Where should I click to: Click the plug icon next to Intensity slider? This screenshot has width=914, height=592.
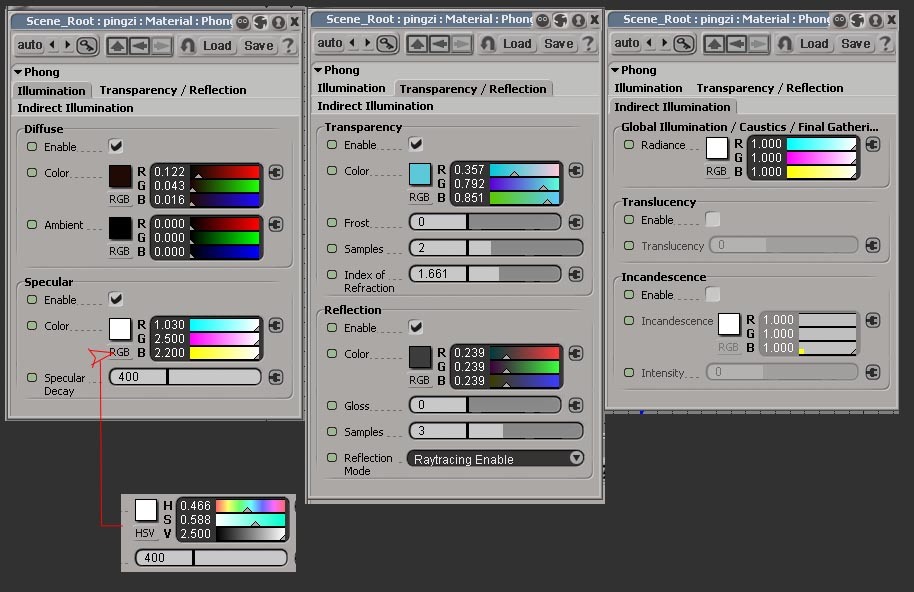click(x=873, y=372)
